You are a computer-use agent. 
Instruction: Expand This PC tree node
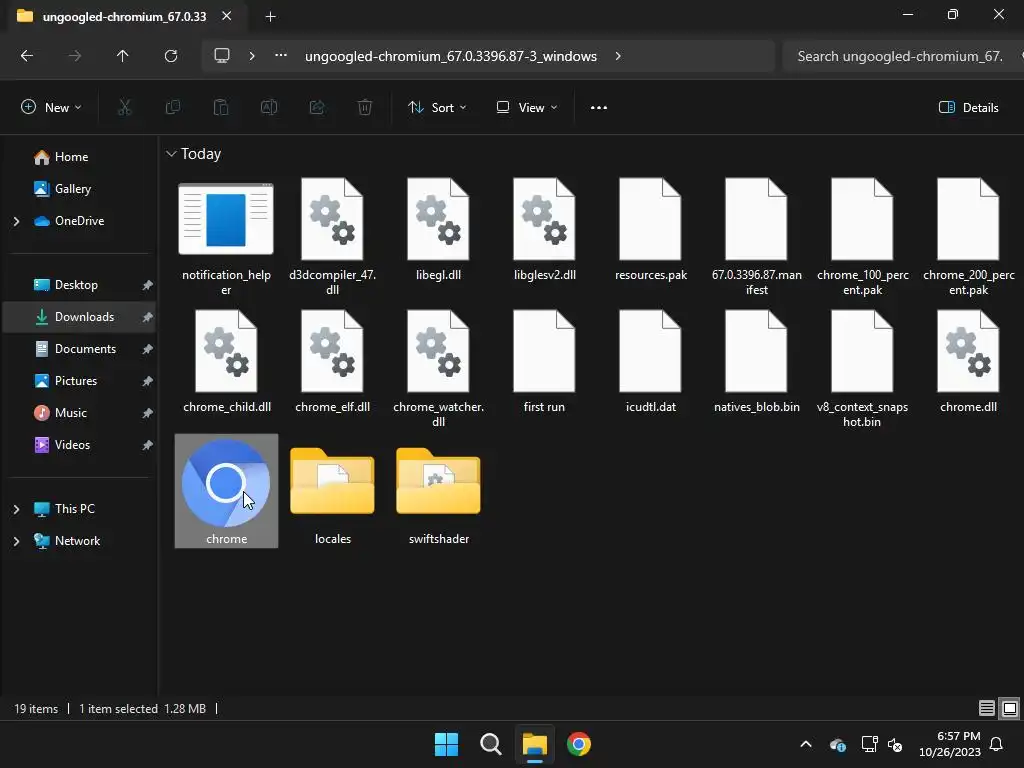pos(16,509)
